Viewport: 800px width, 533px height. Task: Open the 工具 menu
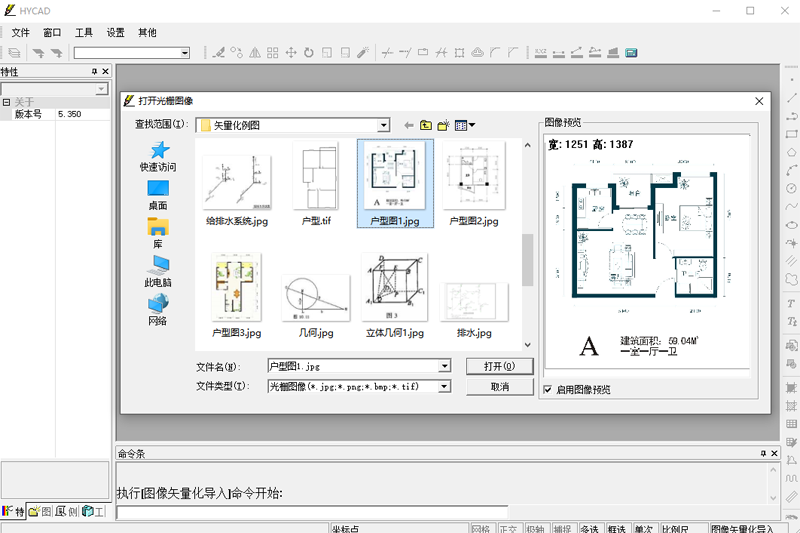[x=84, y=32]
